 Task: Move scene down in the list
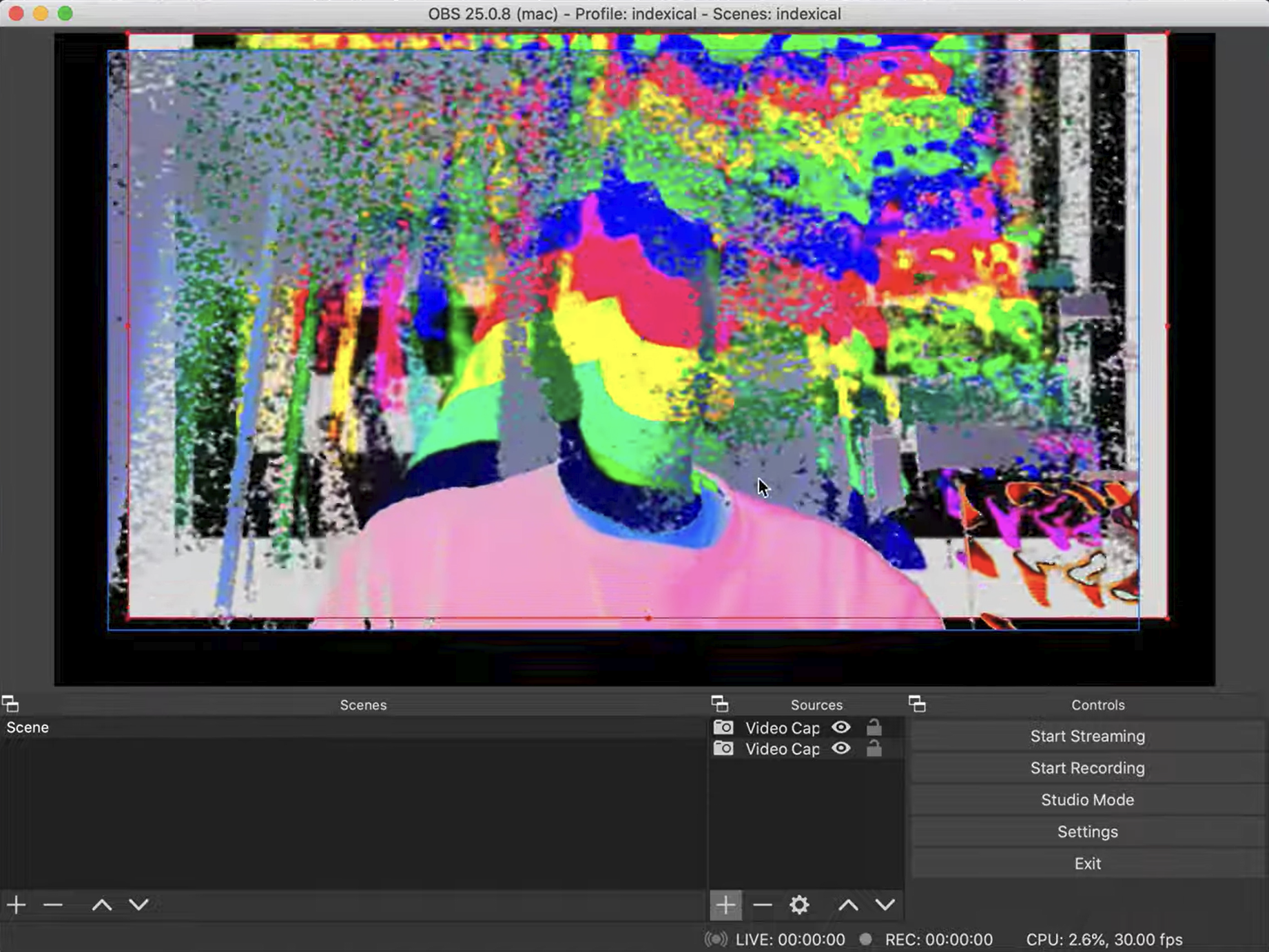pyautogui.click(x=138, y=904)
